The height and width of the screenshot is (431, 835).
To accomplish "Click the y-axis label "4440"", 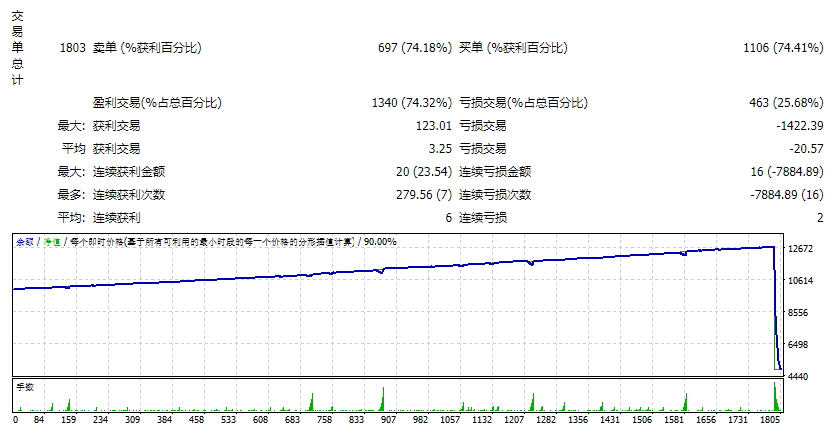I will pyautogui.click(x=798, y=377).
